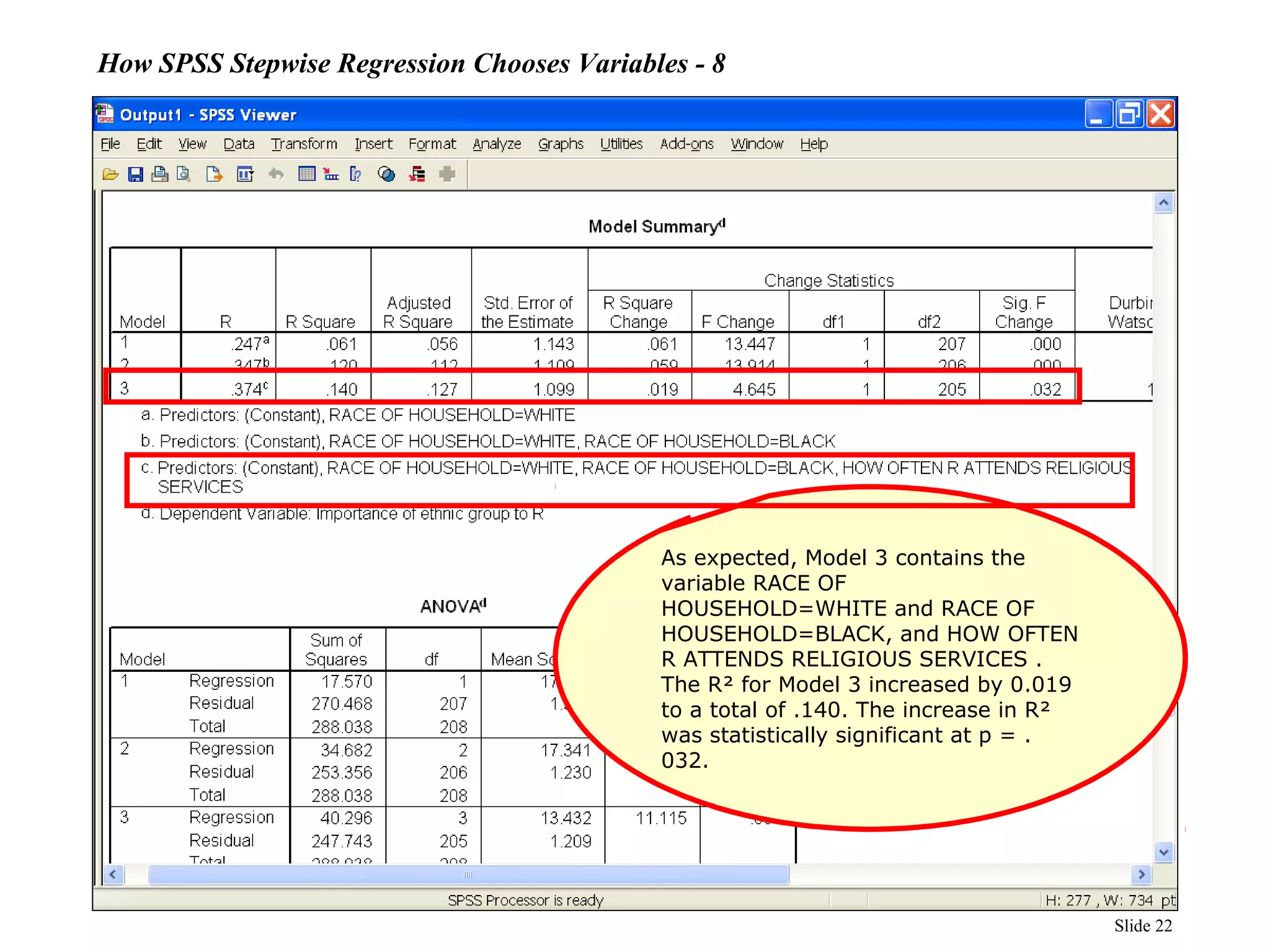The image size is (1270, 952).
Task: Click the Dialog Recall toolbar icon
Action: [x=246, y=175]
